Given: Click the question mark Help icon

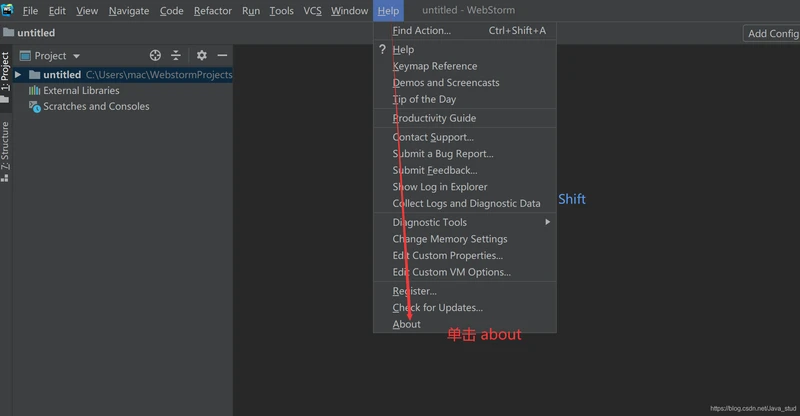Looking at the screenshot, I should 382,50.
